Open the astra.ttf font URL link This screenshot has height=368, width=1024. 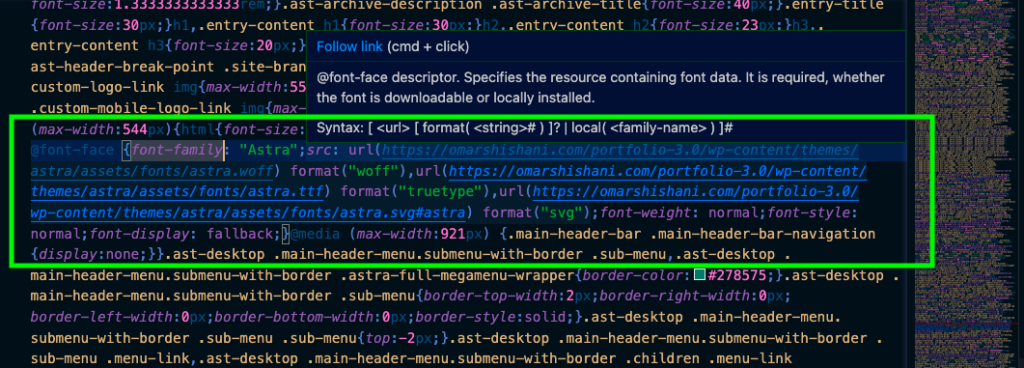pos(449,182)
